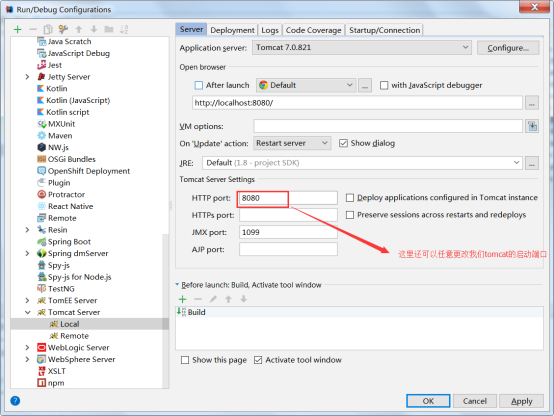Add a Before launch task with plus icon
Viewport: 554px width, 416px height.
[182, 299]
